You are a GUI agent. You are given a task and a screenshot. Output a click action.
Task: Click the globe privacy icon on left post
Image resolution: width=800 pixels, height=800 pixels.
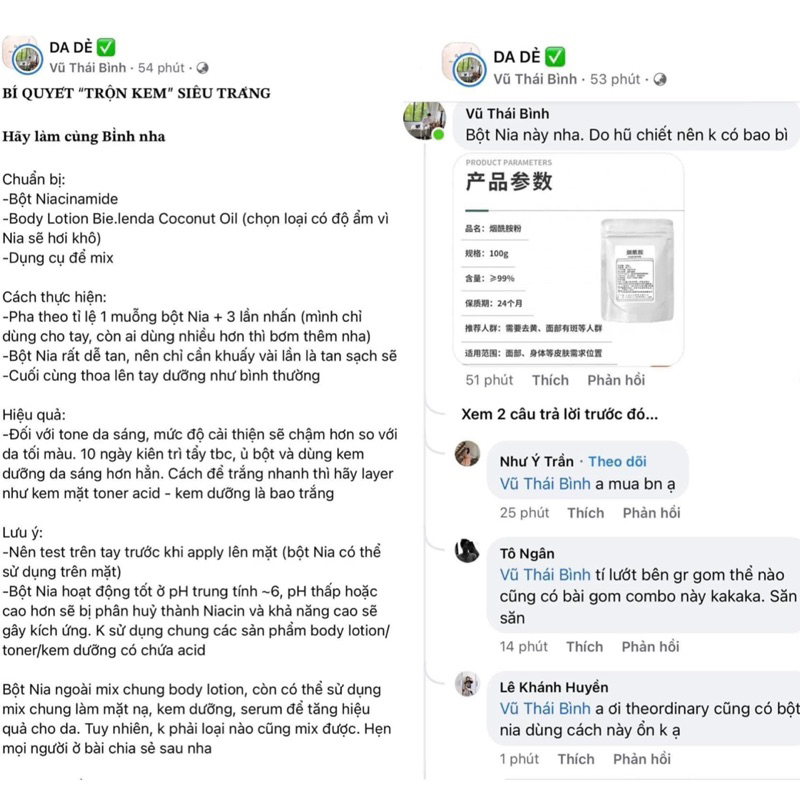tap(203, 68)
